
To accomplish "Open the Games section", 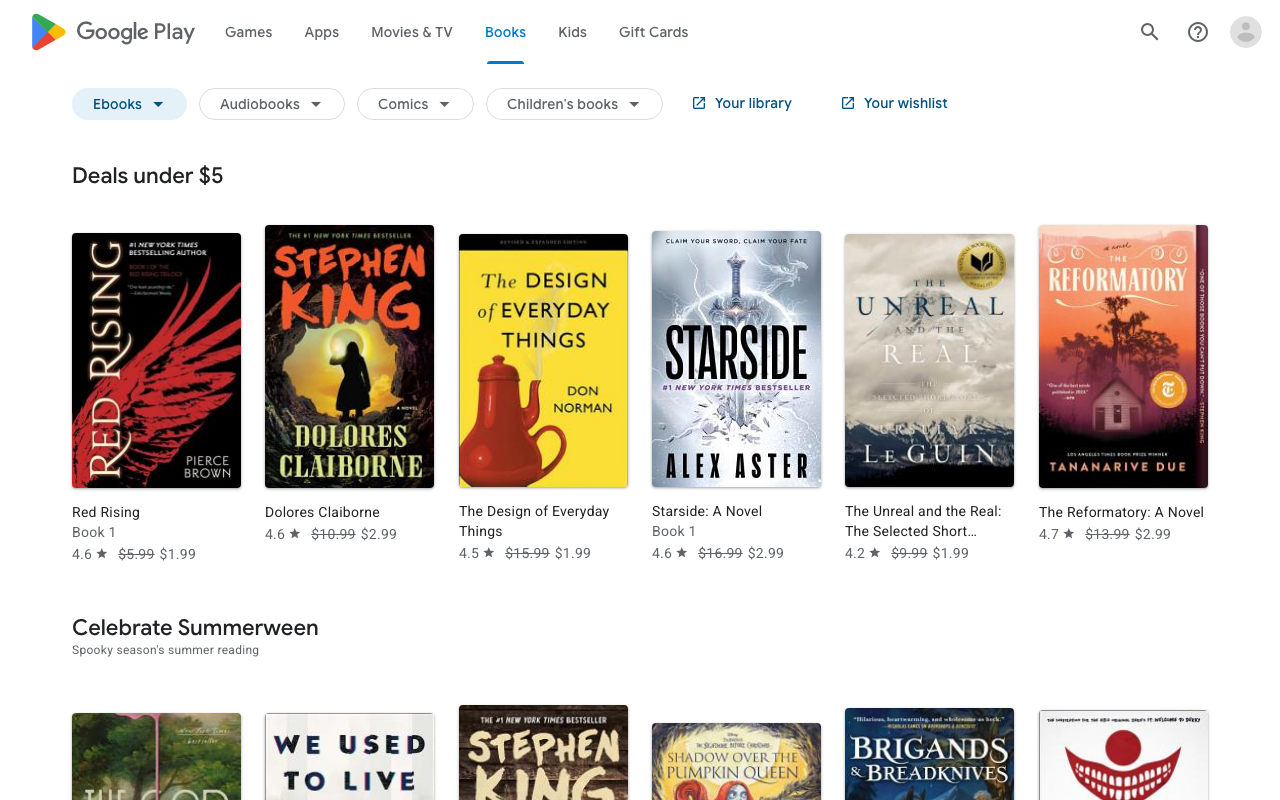I will 249,32.
